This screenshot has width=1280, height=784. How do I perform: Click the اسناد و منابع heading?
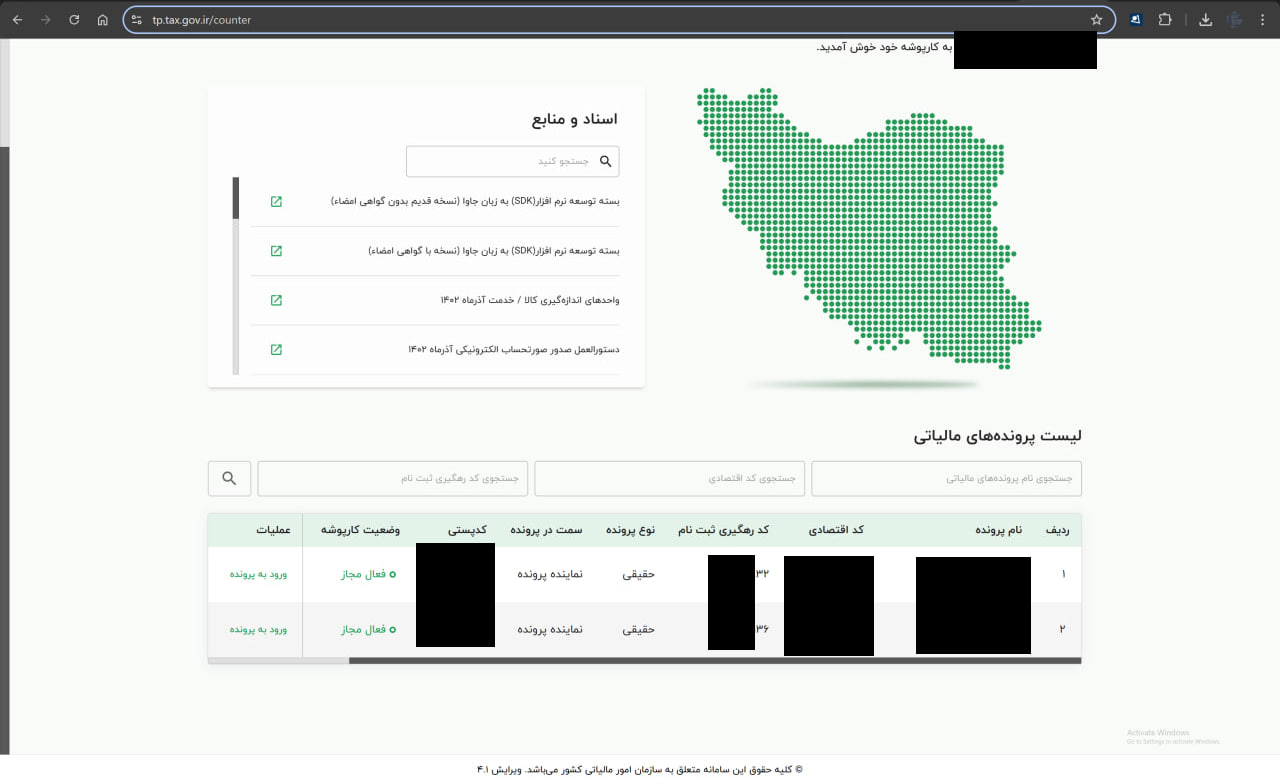pyautogui.click(x=575, y=119)
